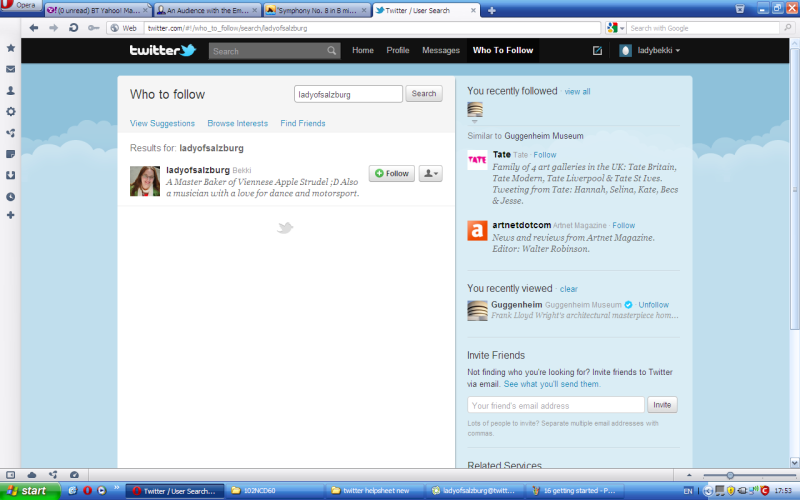The width and height of the screenshot is (800, 500).
Task: Focus Search with Google field
Action: 704,28
